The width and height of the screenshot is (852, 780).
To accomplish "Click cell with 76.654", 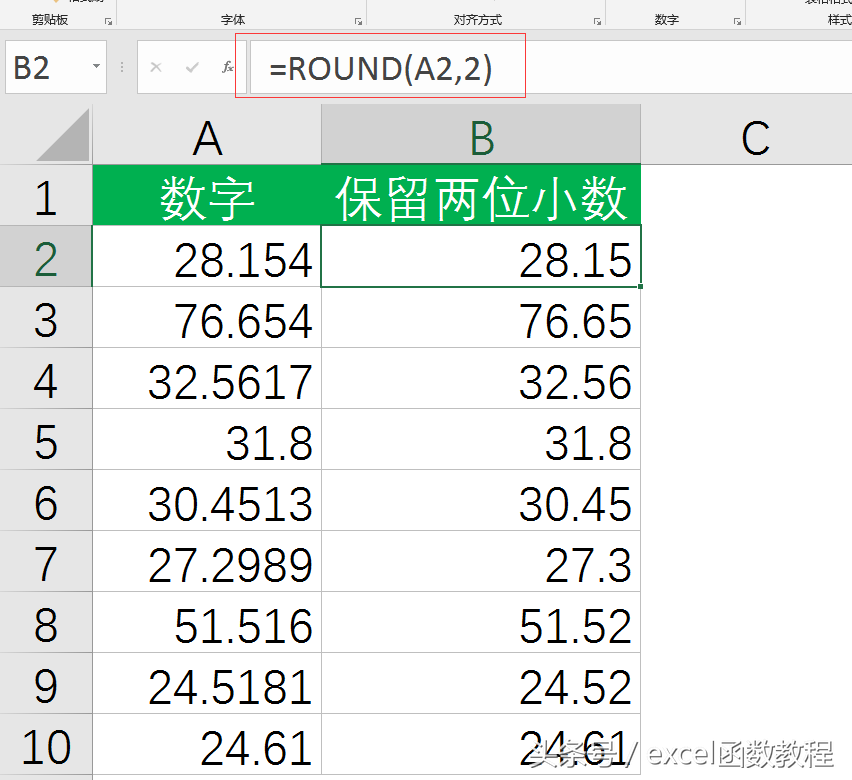I will click(x=207, y=317).
